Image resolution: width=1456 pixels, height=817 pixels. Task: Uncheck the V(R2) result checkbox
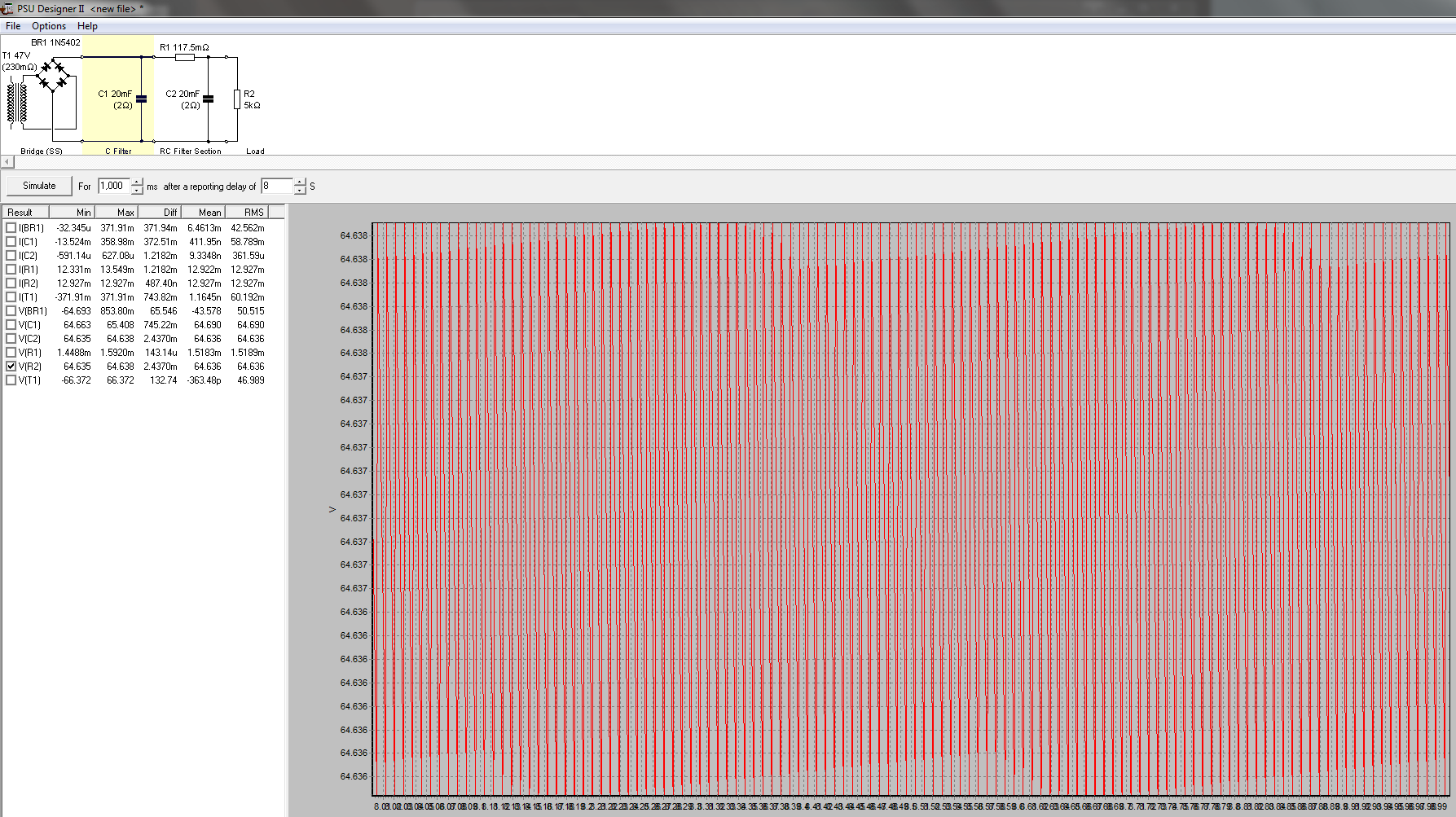click(11, 367)
